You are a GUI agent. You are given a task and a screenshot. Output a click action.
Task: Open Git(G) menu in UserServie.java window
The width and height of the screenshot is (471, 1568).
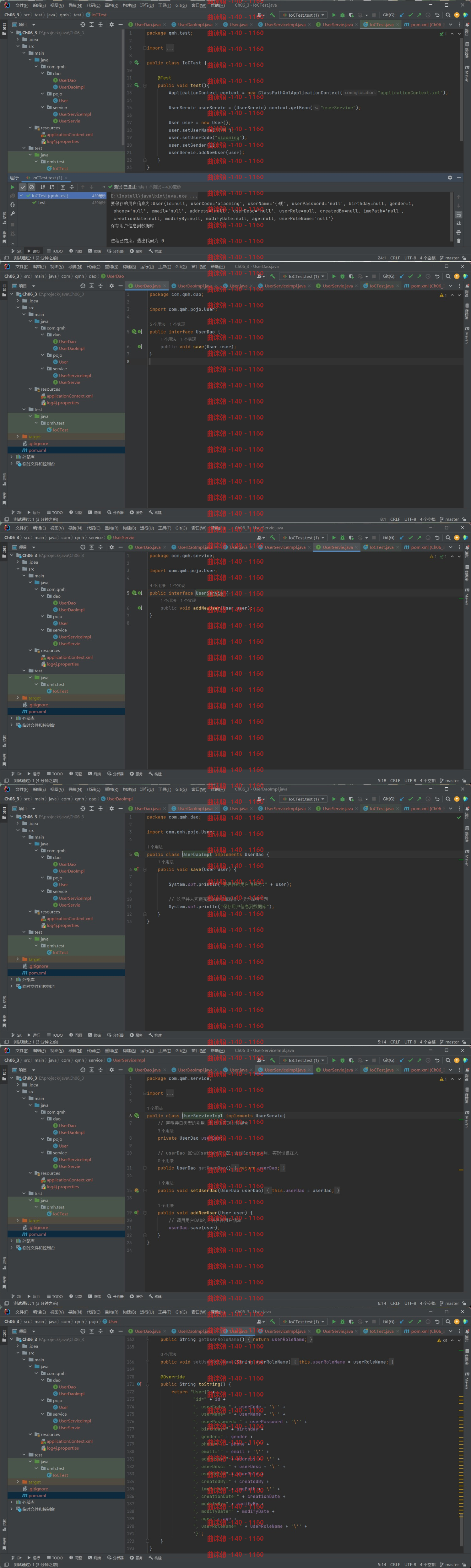click(181, 528)
